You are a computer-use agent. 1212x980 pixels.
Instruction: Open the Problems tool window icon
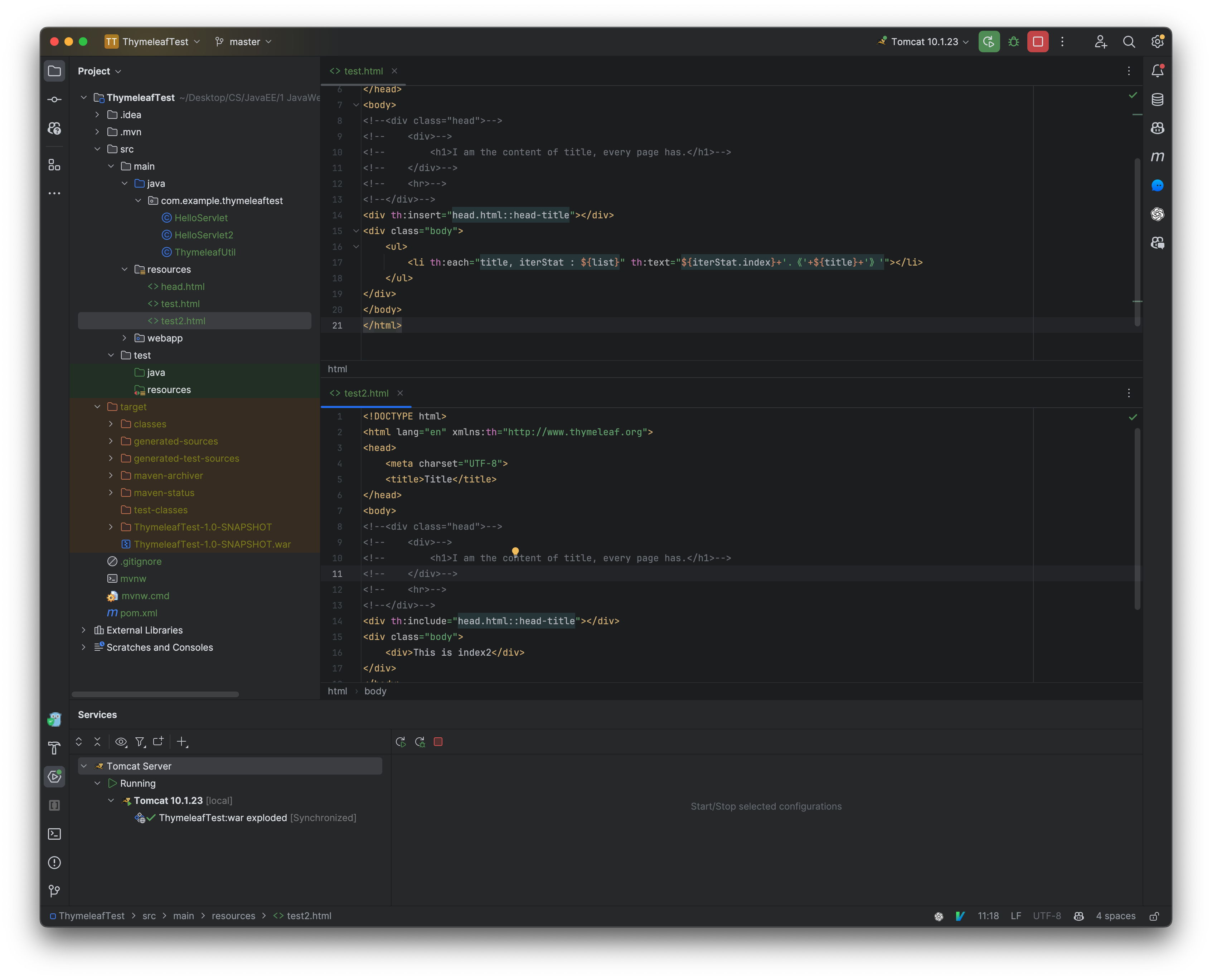54,863
